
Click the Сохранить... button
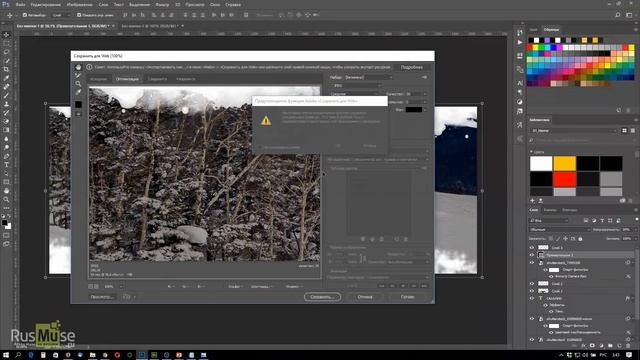(x=322, y=297)
